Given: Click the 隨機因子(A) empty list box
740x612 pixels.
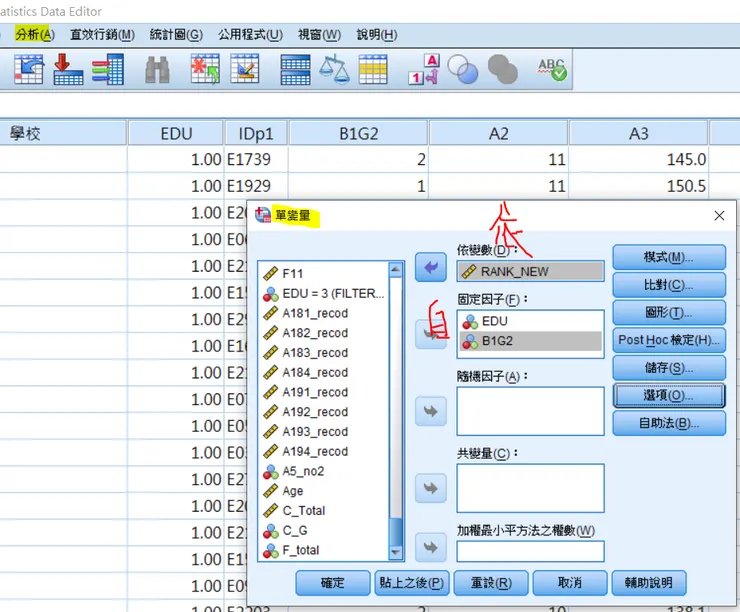Looking at the screenshot, I should 530,411.
